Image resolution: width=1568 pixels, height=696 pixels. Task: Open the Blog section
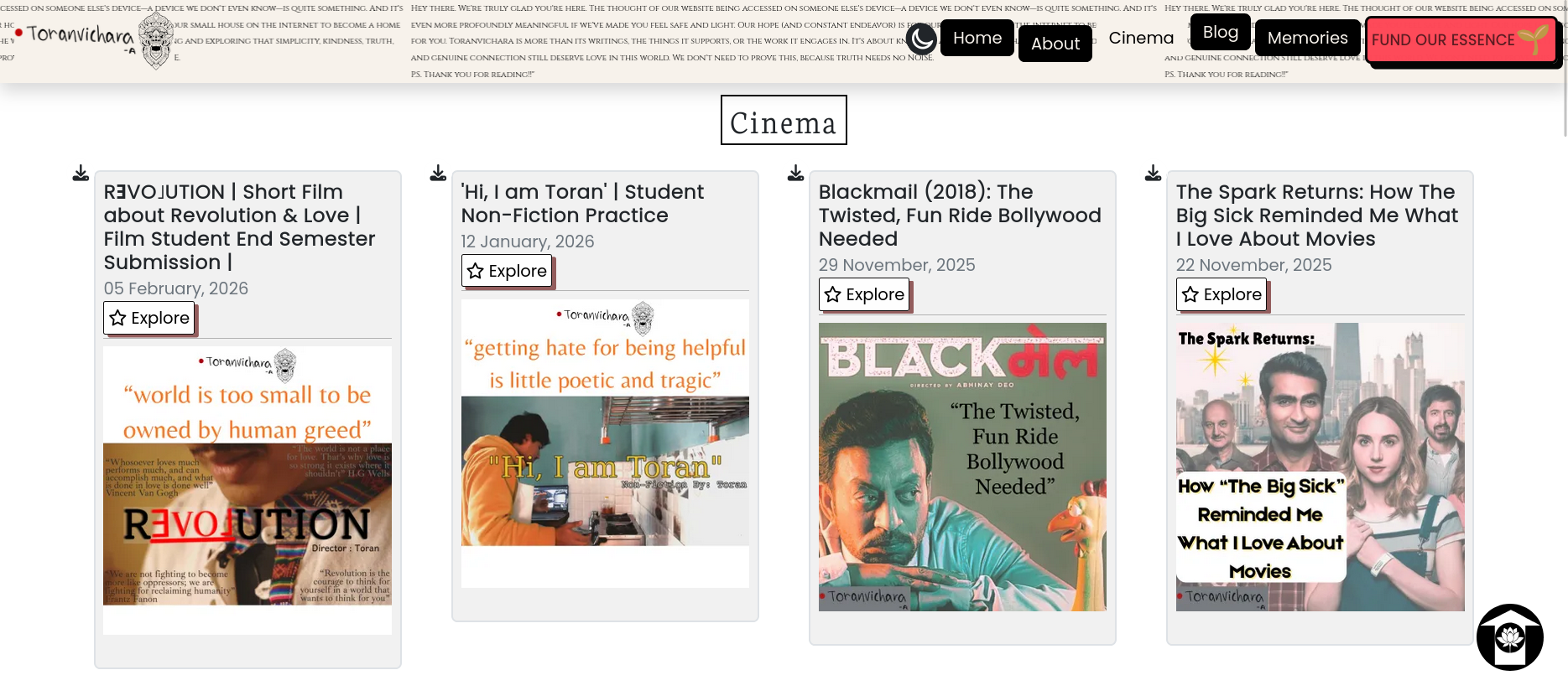[x=1220, y=32]
